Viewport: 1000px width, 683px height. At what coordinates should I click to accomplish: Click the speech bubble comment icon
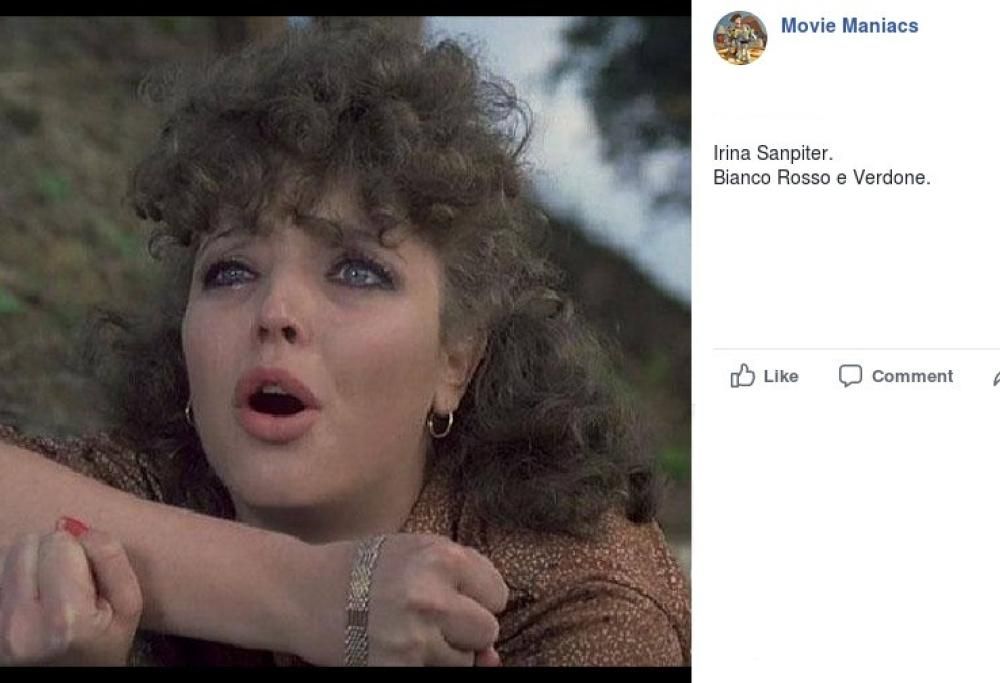tap(850, 376)
